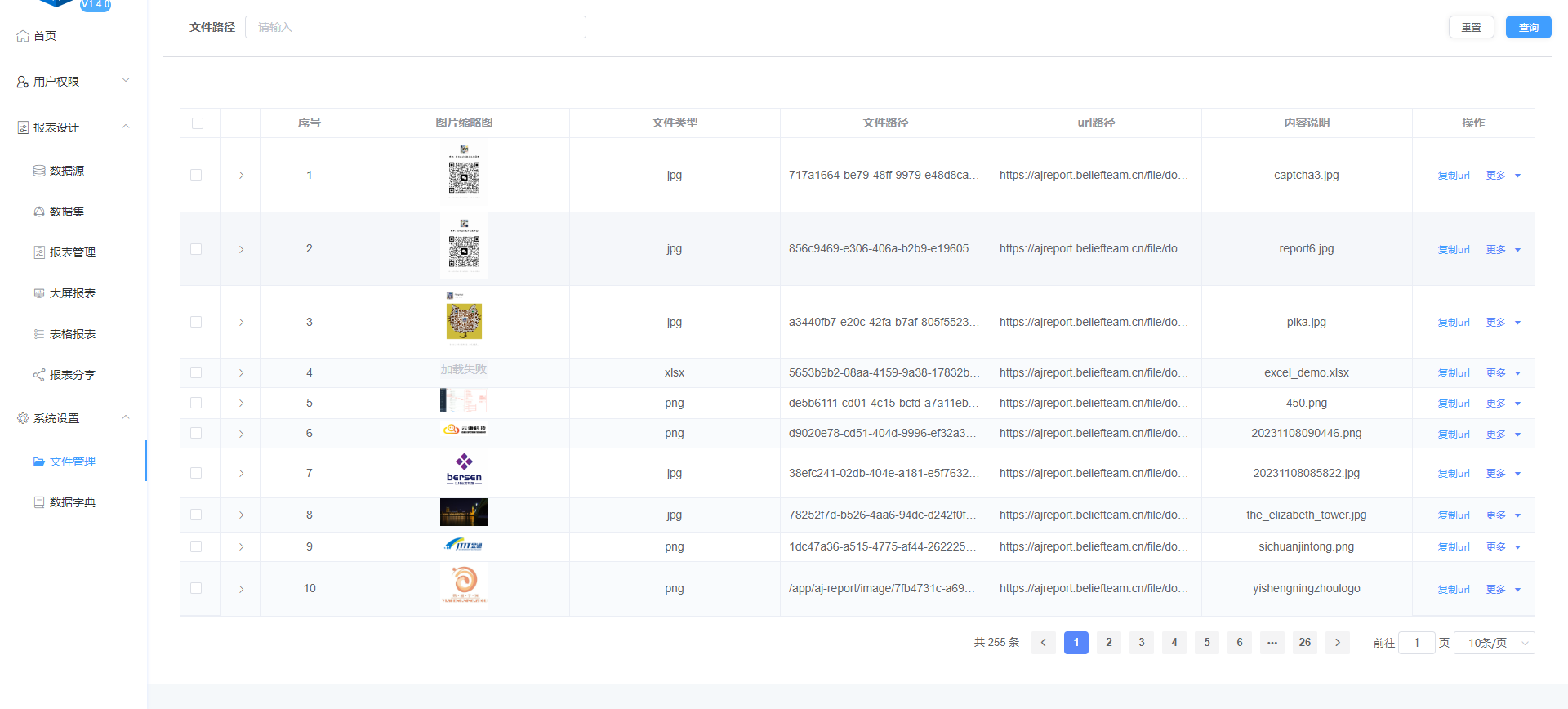The image size is (1568, 709).
Task: Toggle the select-all header checkbox
Action: [x=198, y=123]
